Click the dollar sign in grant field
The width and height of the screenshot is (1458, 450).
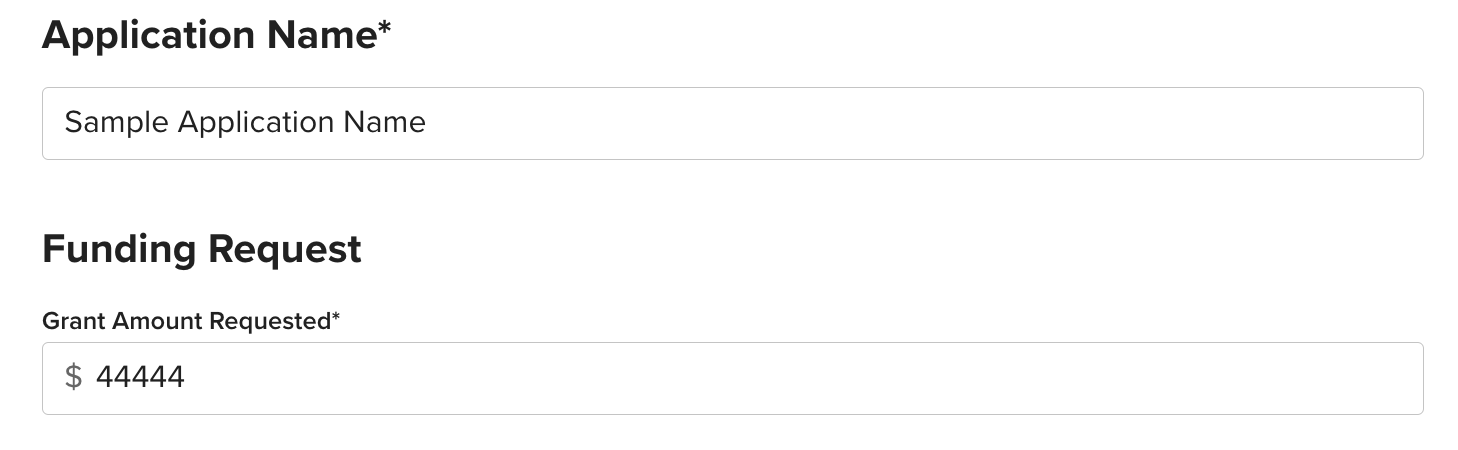pyautogui.click(x=73, y=377)
